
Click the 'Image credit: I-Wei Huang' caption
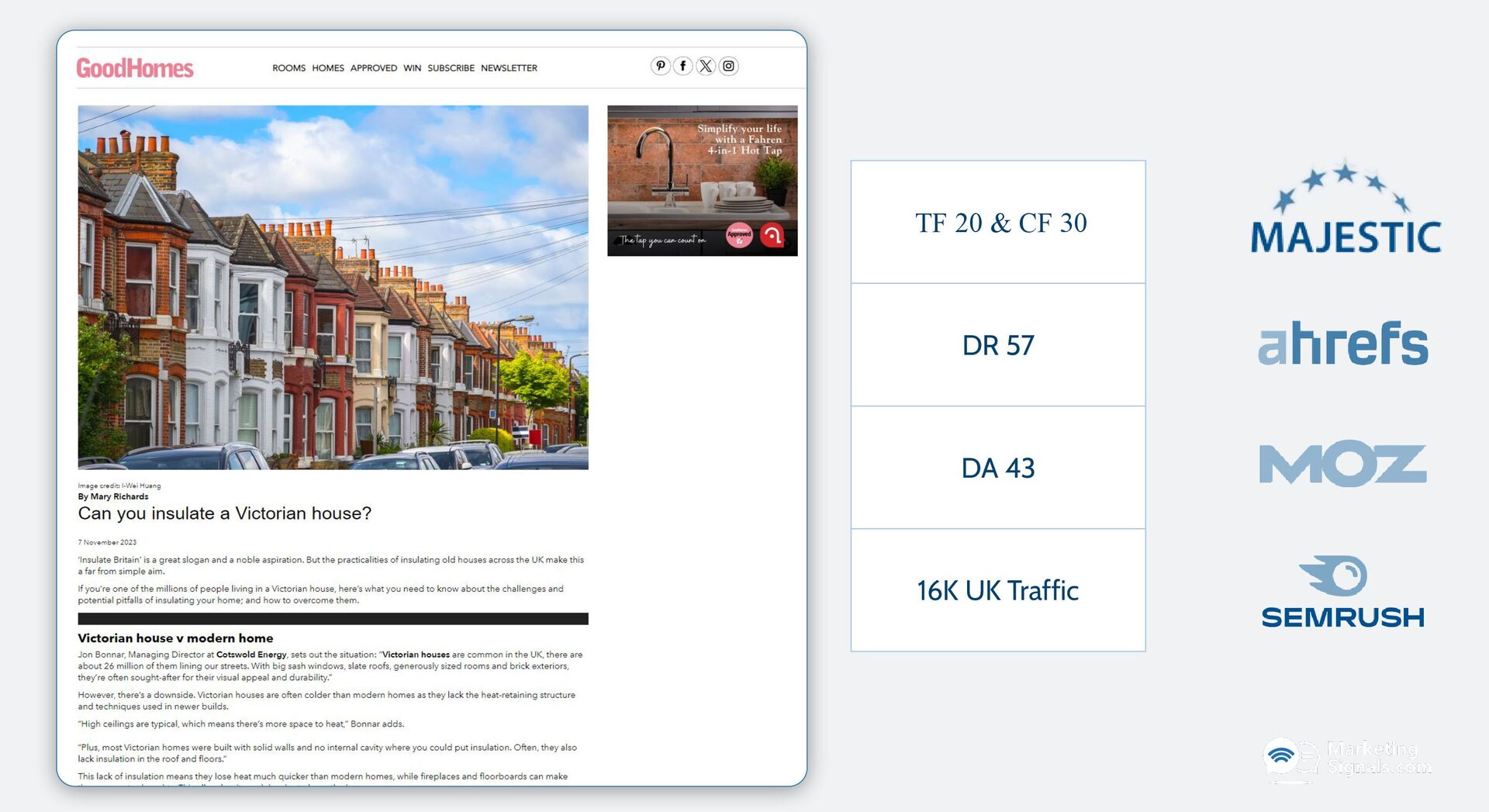(x=119, y=485)
